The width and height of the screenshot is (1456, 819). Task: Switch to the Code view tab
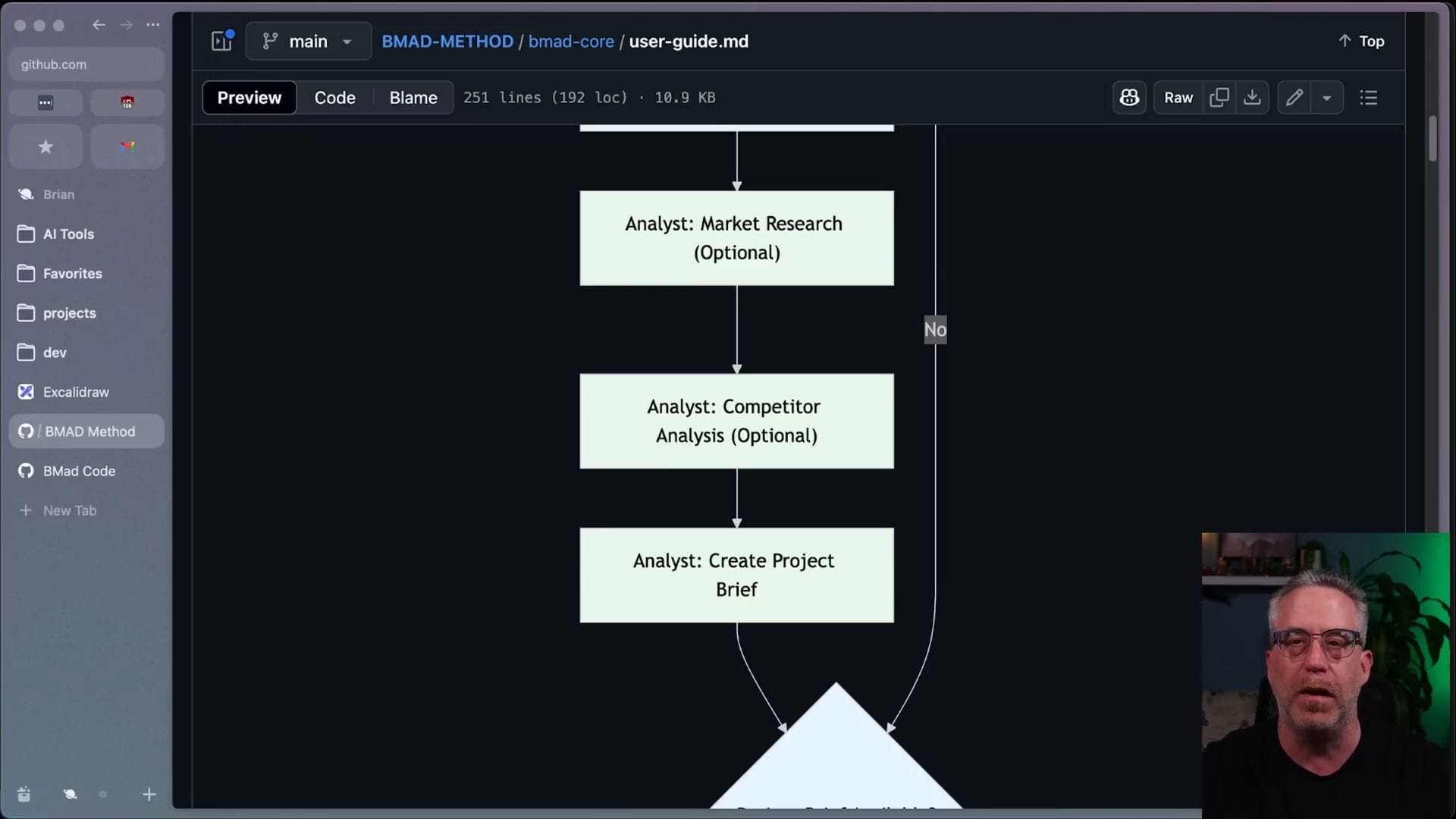pos(334,98)
